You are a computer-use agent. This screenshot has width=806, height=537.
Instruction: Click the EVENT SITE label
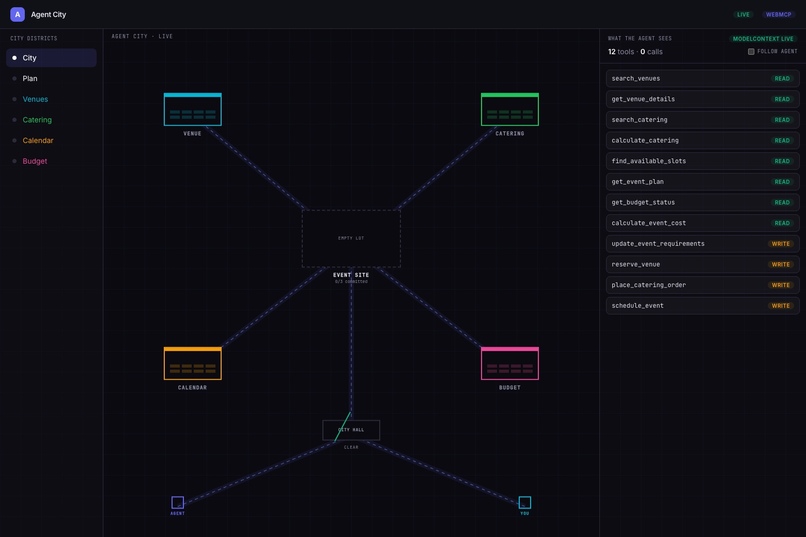coord(351,275)
